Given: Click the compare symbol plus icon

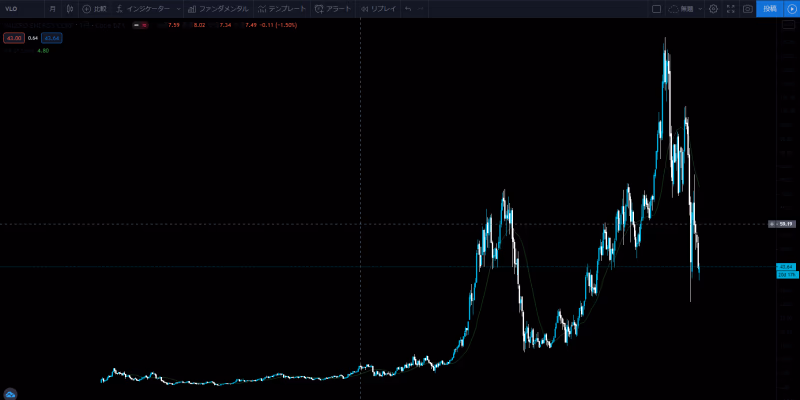Looking at the screenshot, I should (87, 8).
